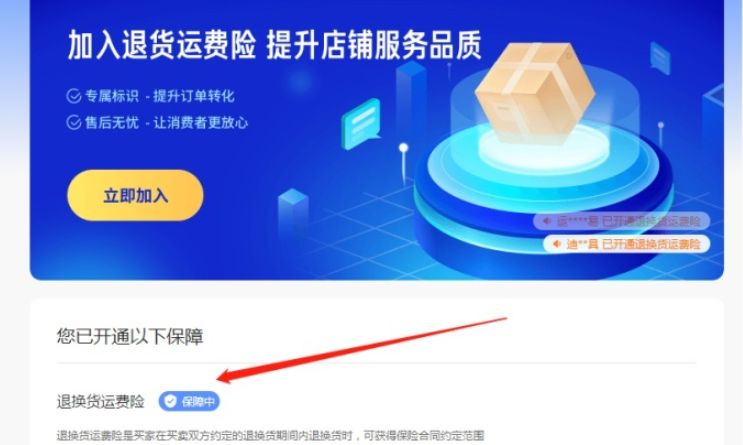Open the faded 已开通退换货运费险 notification above
Screen dimensions: 743x445
622,221
